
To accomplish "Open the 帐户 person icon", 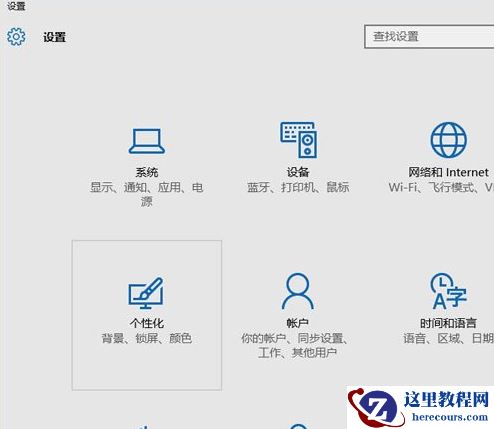I will tap(298, 291).
